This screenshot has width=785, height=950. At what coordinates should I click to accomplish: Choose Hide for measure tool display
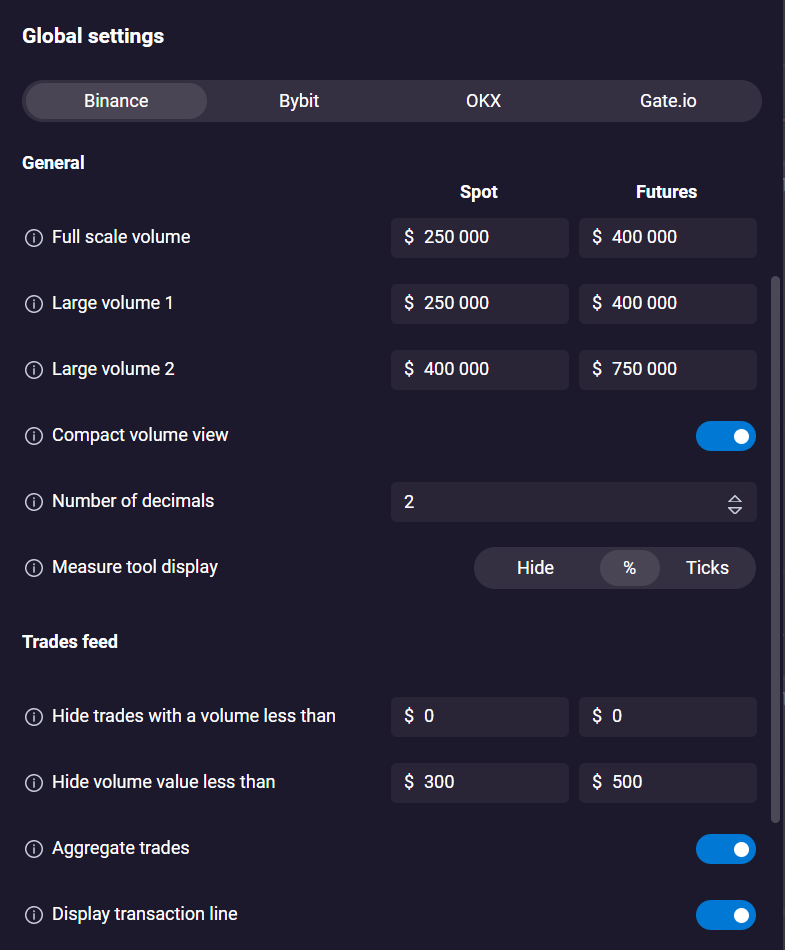pos(535,568)
